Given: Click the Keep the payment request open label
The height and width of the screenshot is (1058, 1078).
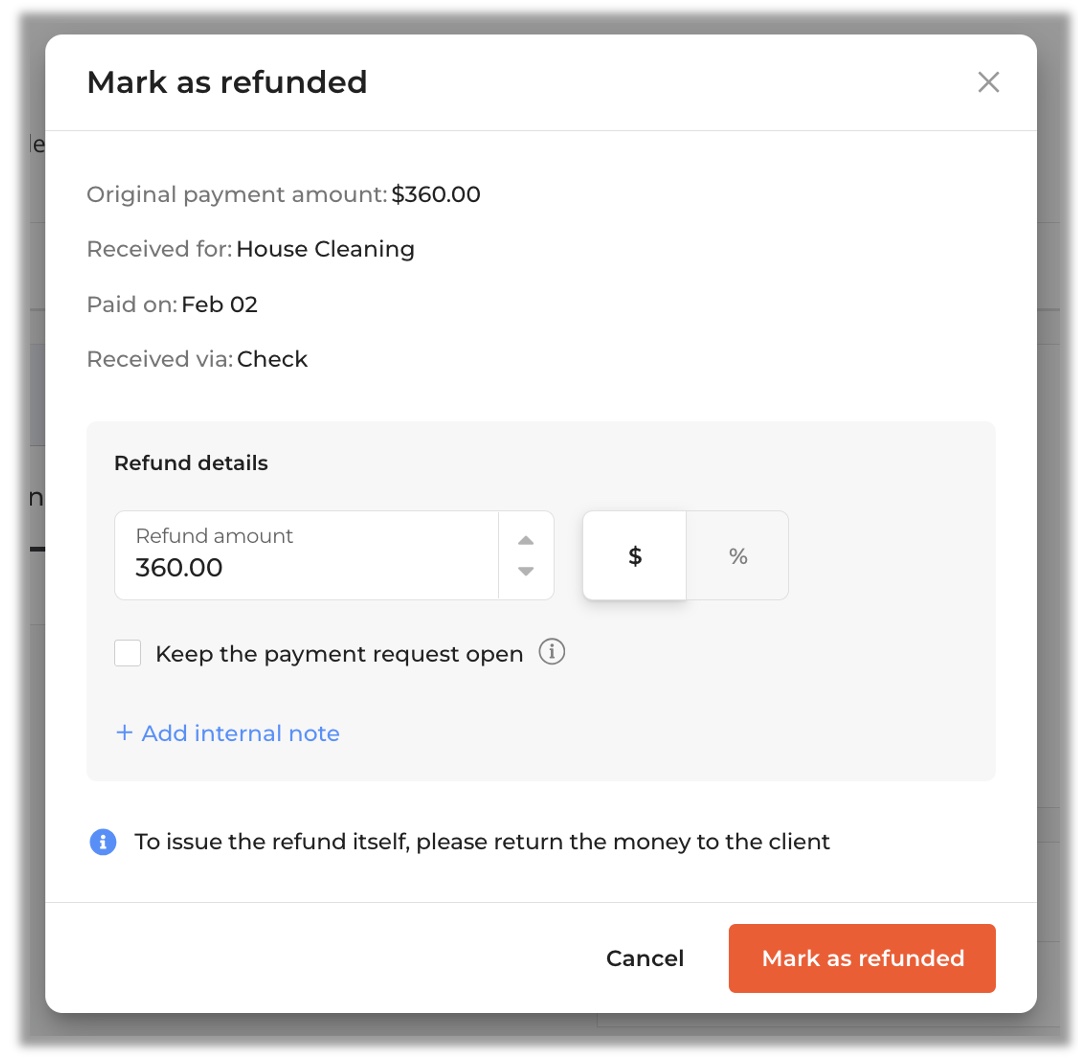Looking at the screenshot, I should point(339,654).
